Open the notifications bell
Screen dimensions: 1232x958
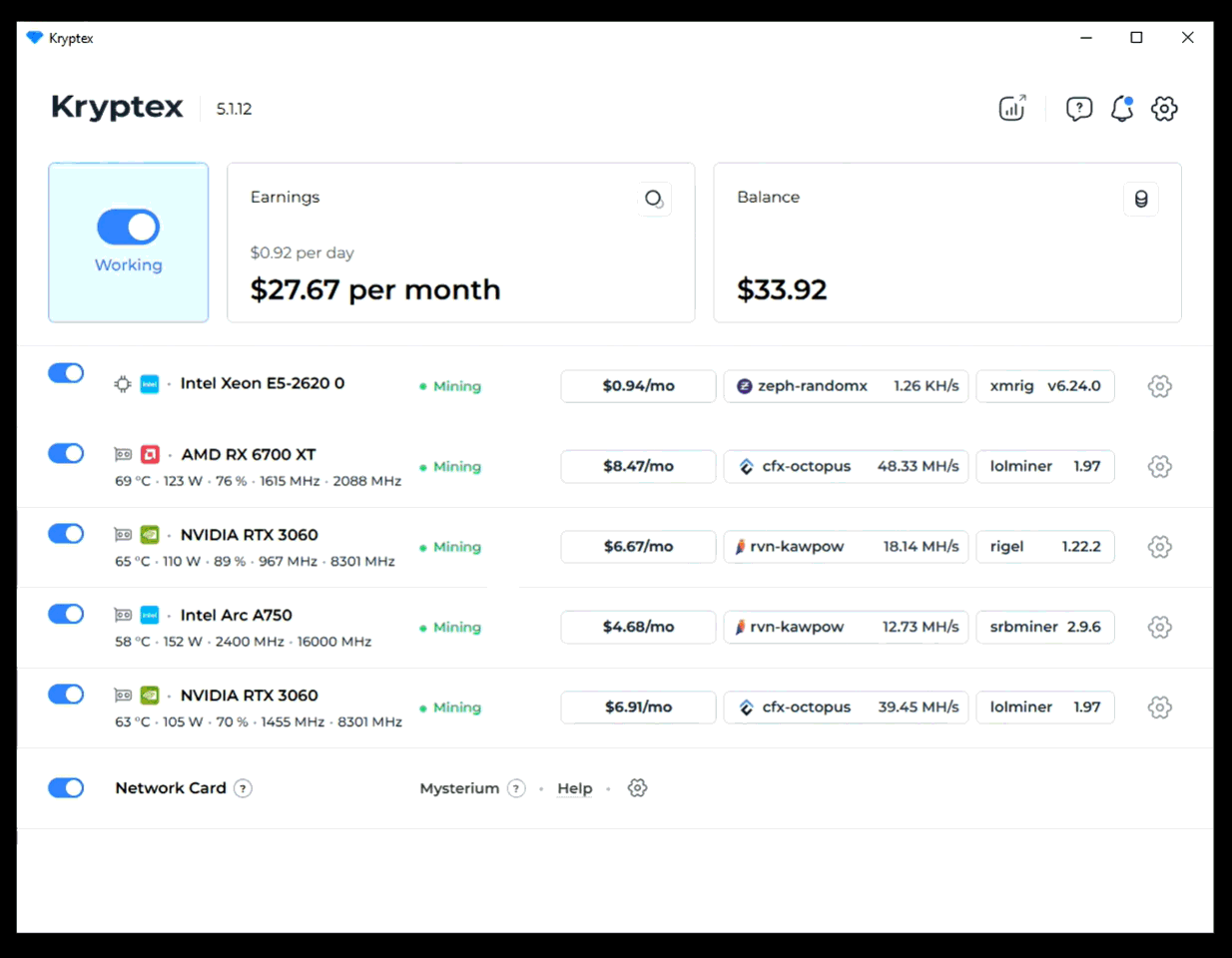[1122, 108]
